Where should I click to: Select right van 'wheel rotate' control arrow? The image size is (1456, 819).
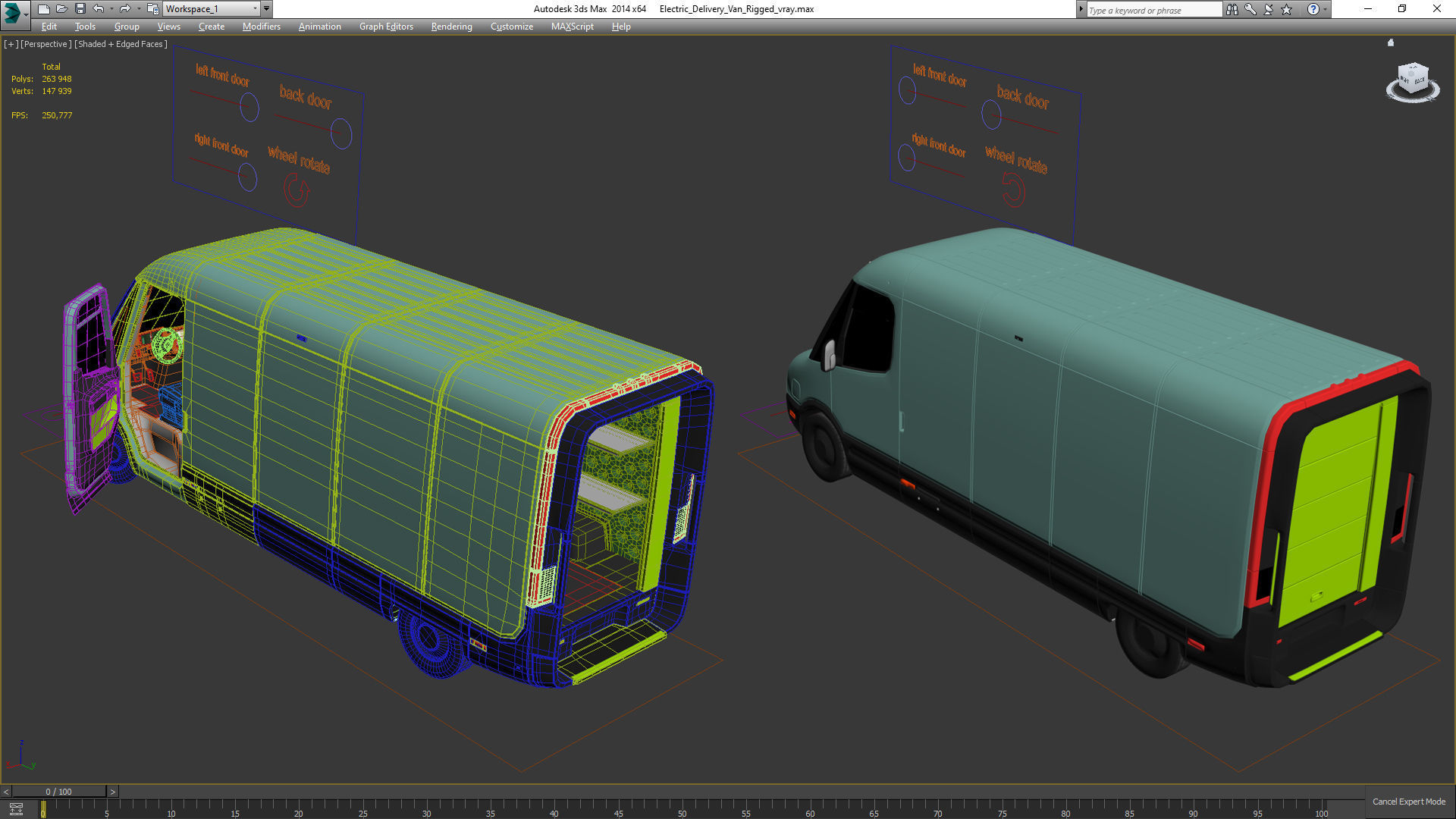tap(1012, 190)
